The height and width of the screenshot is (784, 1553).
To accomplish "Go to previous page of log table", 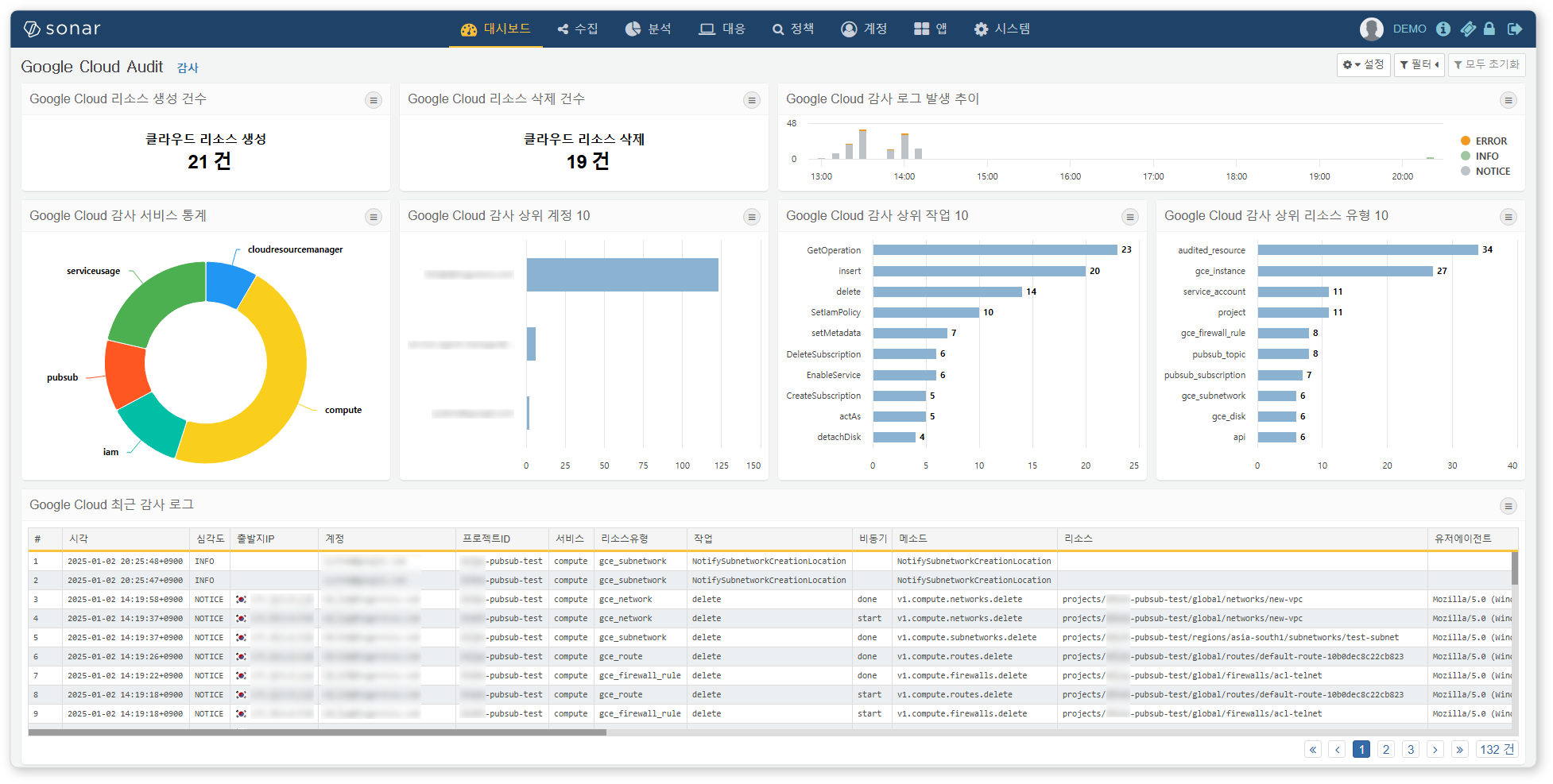I will (x=1338, y=749).
